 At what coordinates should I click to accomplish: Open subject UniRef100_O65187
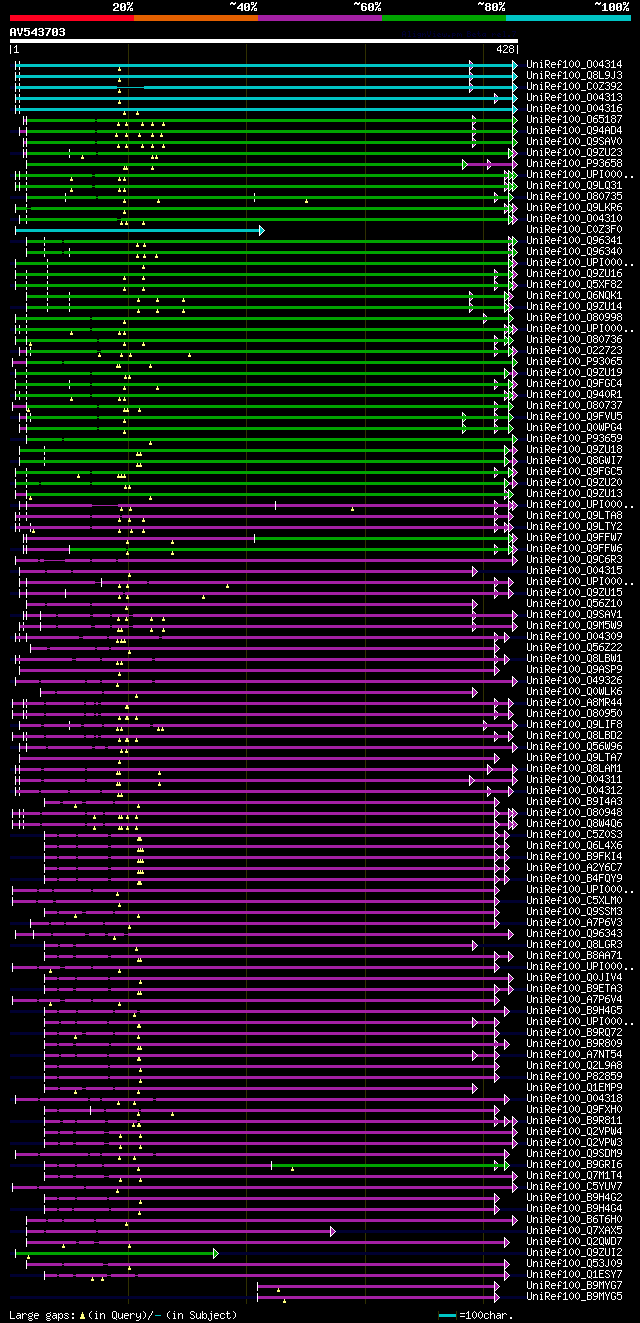575,120
